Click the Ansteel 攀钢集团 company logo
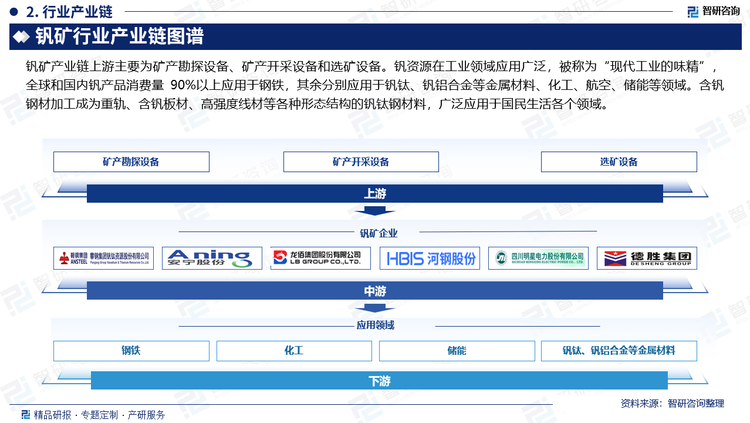This screenshot has width=750, height=423. [x=103, y=258]
